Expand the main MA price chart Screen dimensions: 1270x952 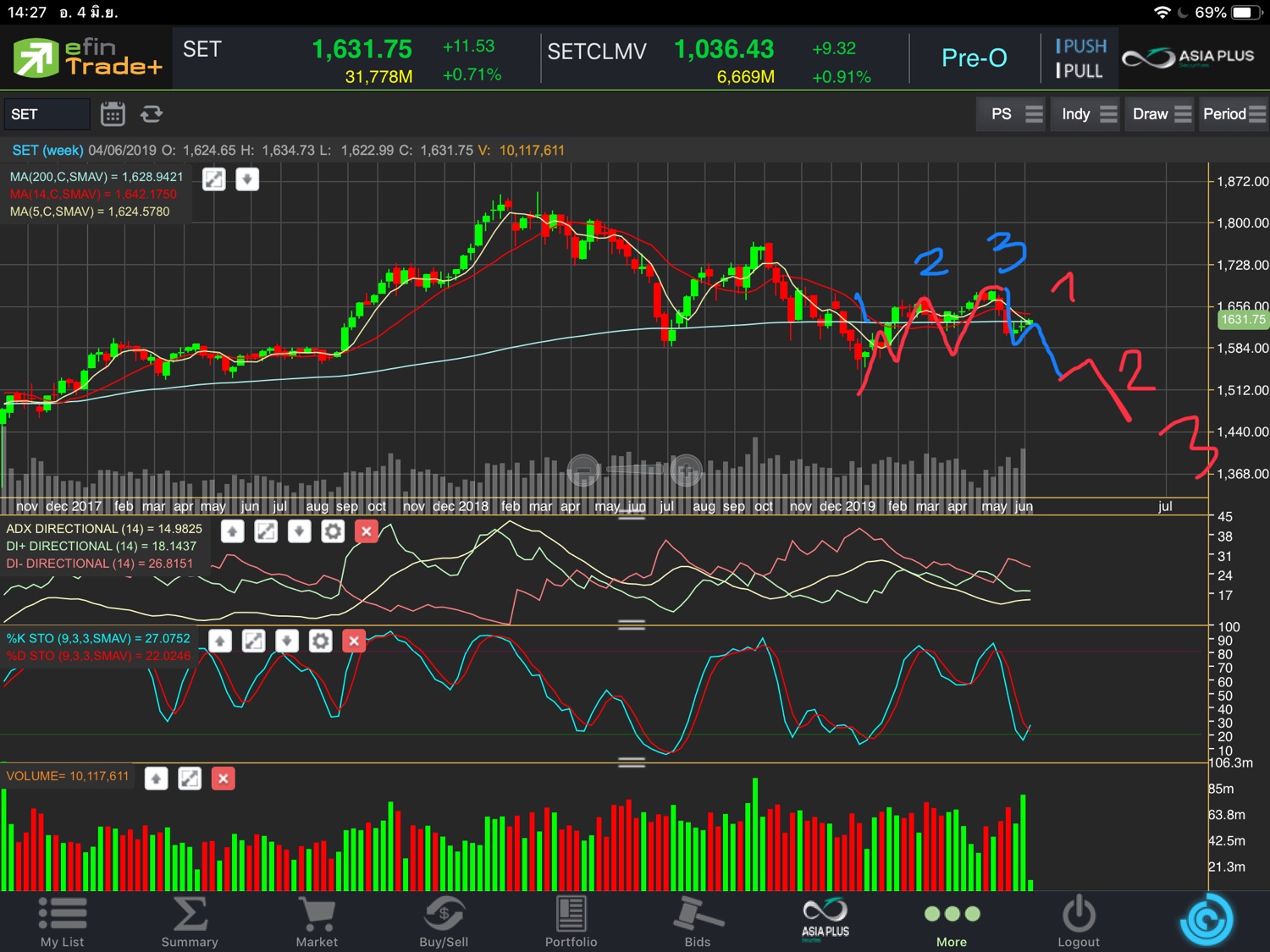[214, 179]
